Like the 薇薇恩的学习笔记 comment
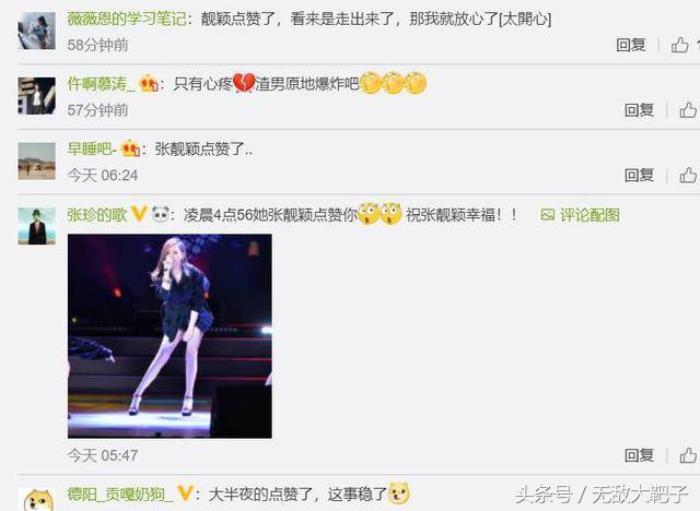The image size is (700, 511). coord(680,45)
